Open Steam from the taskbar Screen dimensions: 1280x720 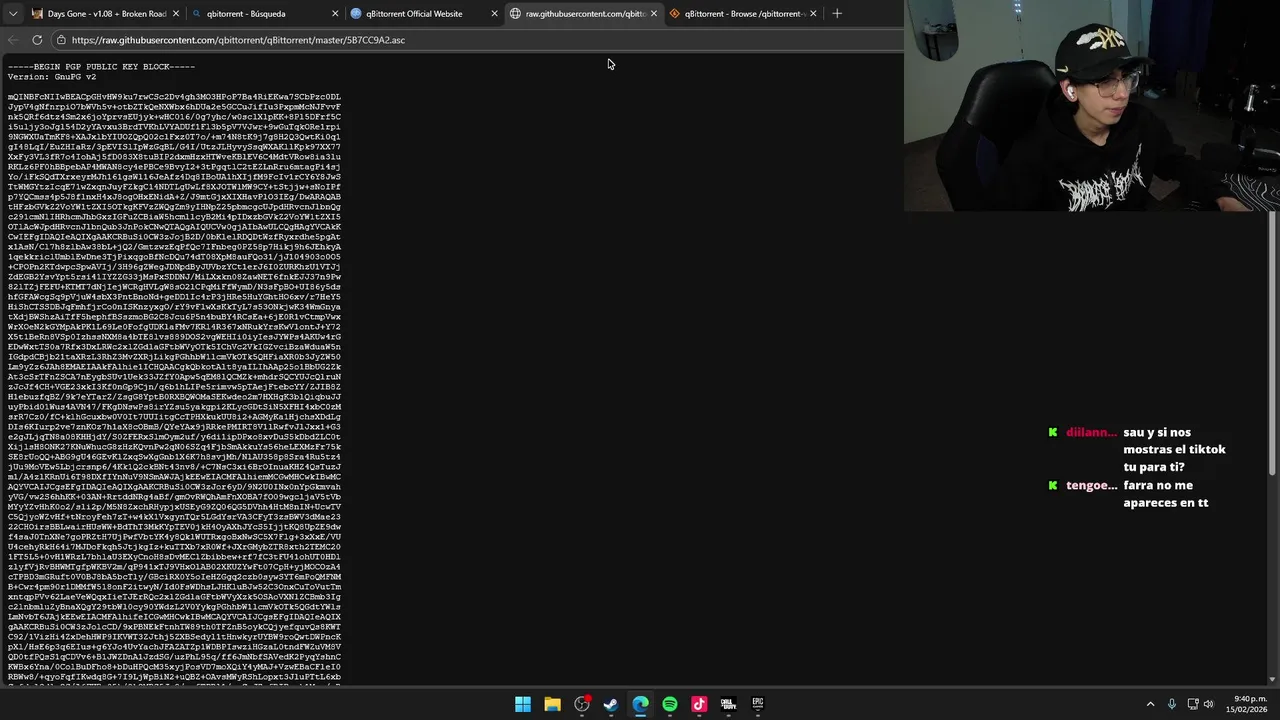pos(611,704)
